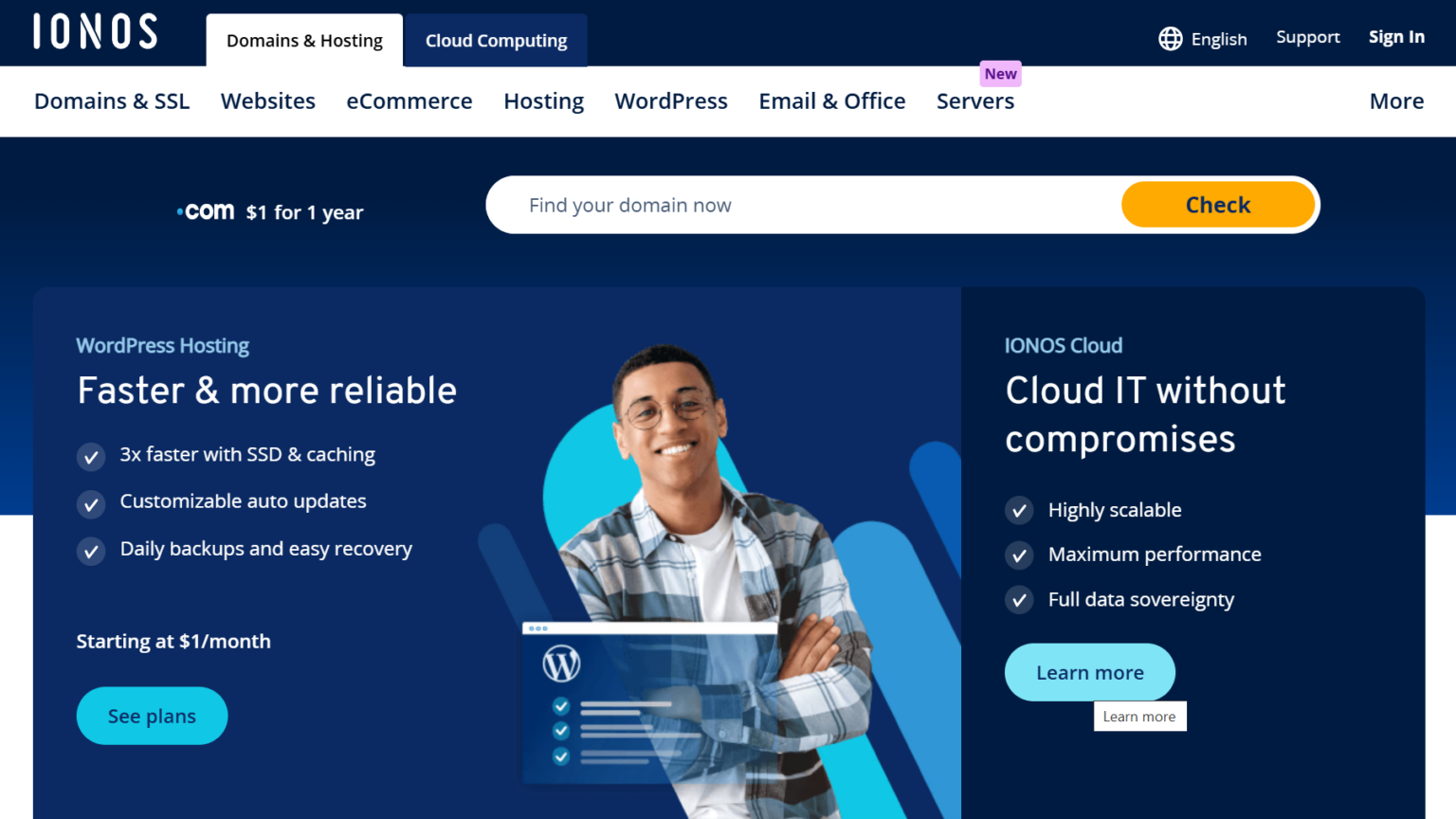The image size is (1456, 819).
Task: Click the checkmark beside 'Full data sovereignty'
Action: coord(1018,600)
